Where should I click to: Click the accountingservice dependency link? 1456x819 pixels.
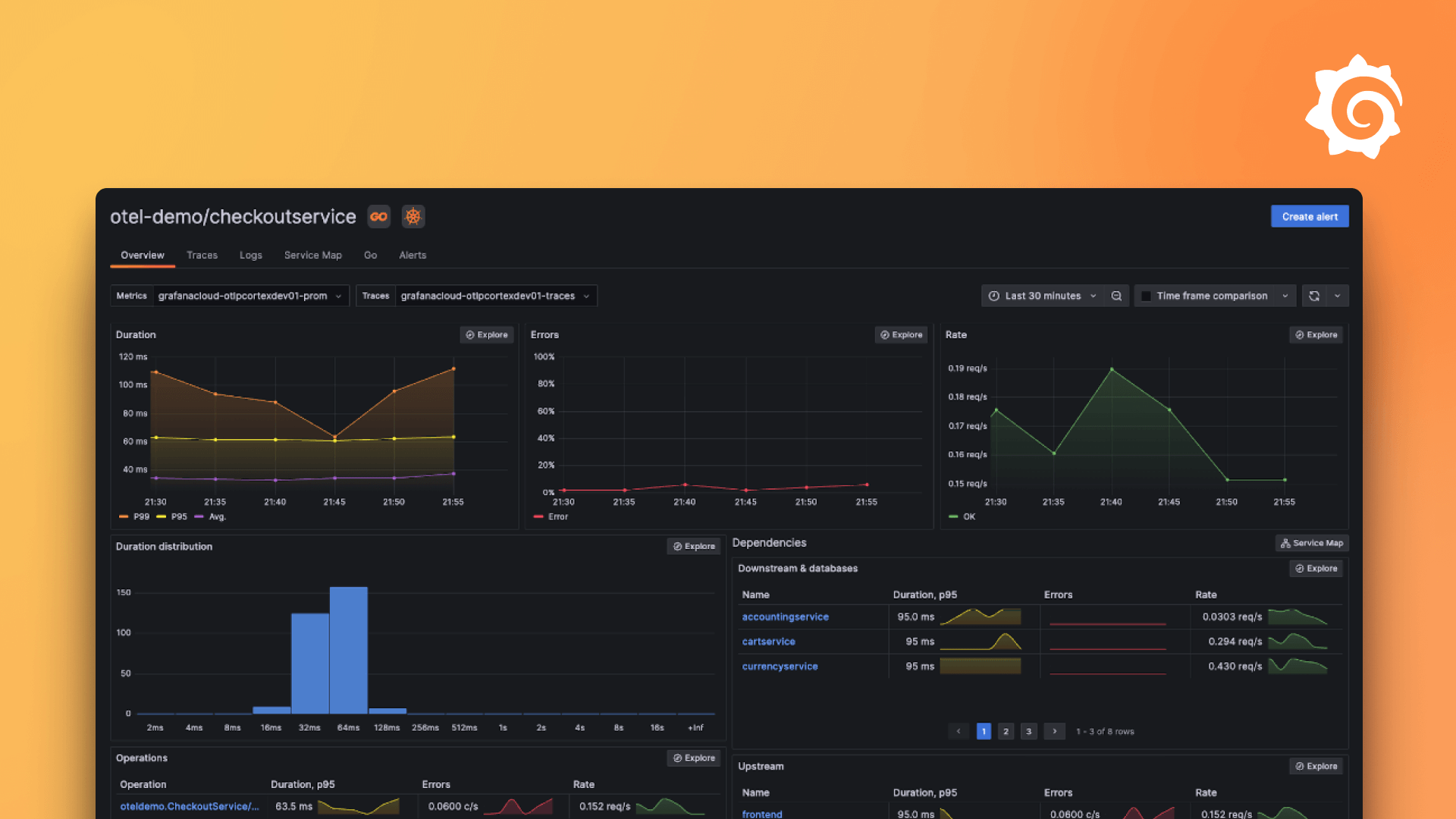pos(784,616)
